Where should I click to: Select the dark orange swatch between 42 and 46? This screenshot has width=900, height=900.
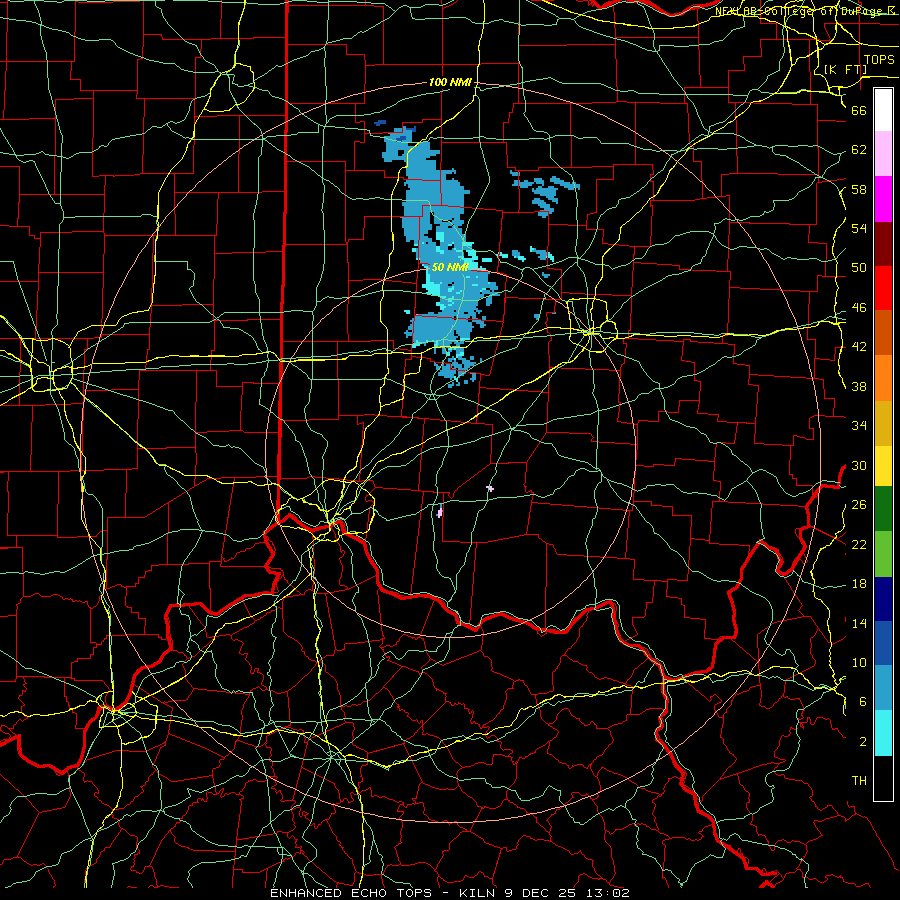[x=883, y=333]
